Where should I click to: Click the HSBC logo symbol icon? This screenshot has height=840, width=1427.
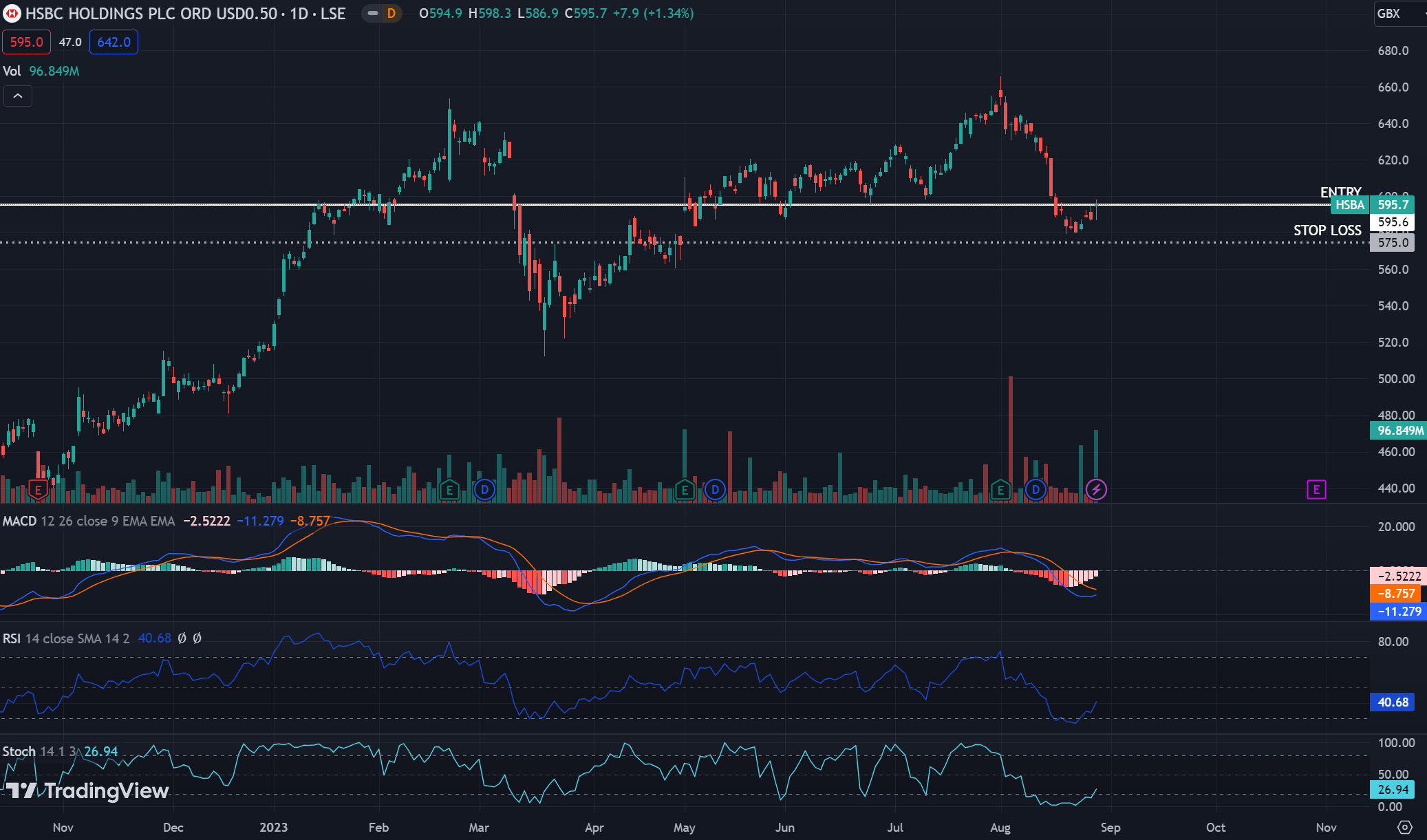coord(12,13)
